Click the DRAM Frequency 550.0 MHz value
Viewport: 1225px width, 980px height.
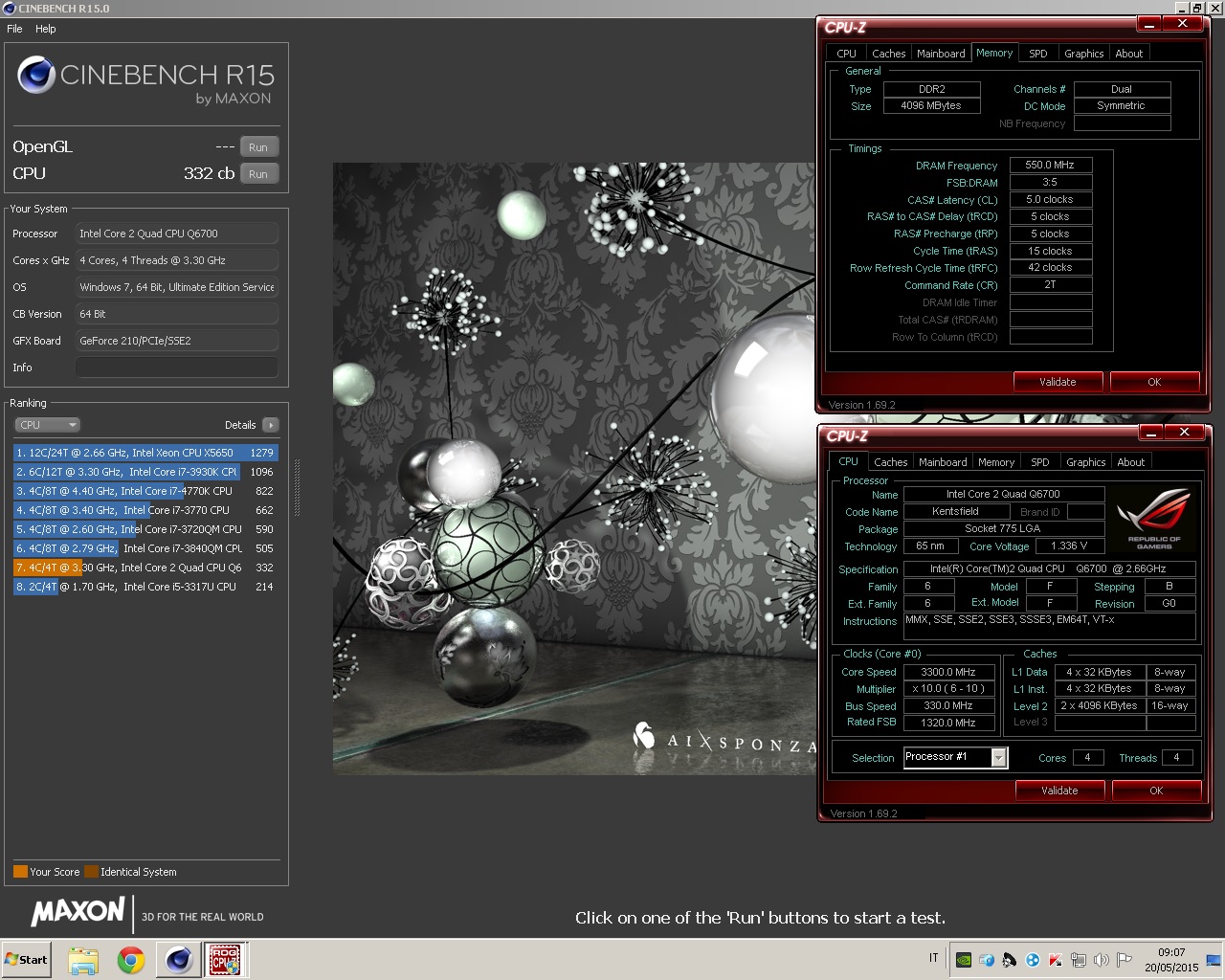click(x=1050, y=165)
